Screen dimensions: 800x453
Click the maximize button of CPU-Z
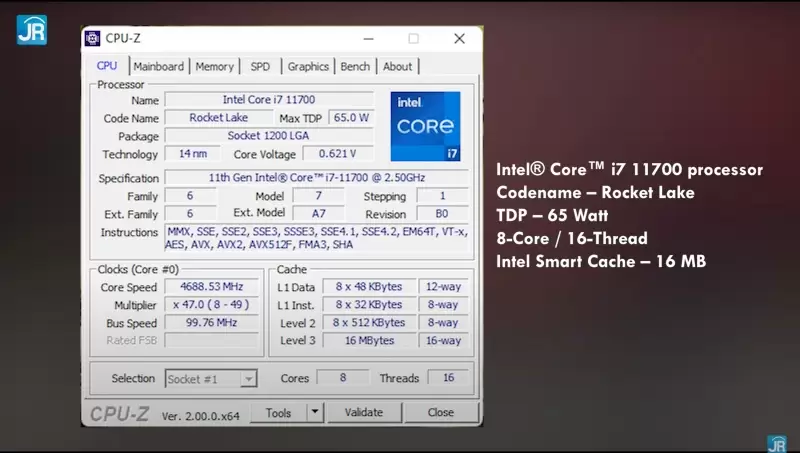coord(414,39)
